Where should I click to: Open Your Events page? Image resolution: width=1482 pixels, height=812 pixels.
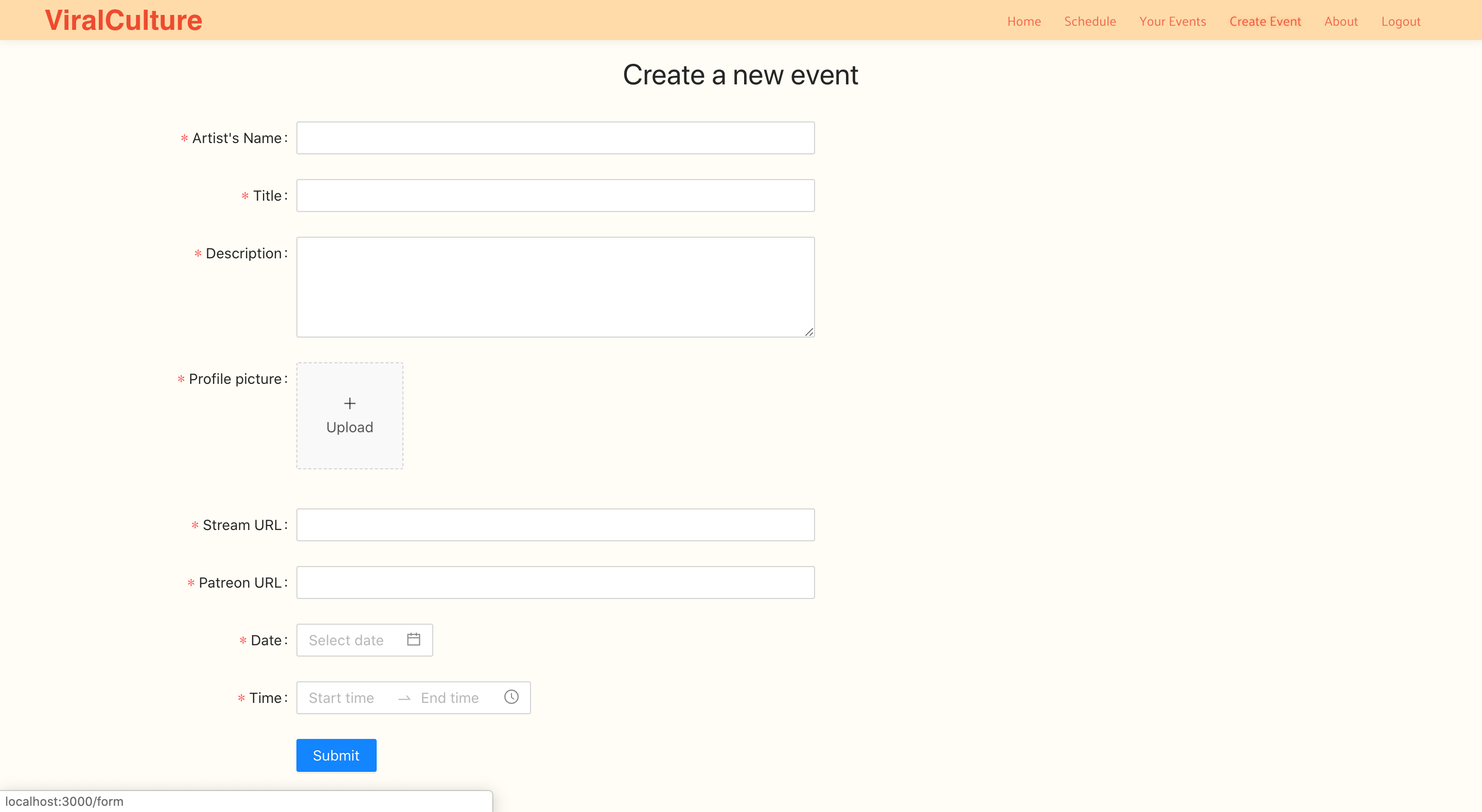[x=1173, y=21]
